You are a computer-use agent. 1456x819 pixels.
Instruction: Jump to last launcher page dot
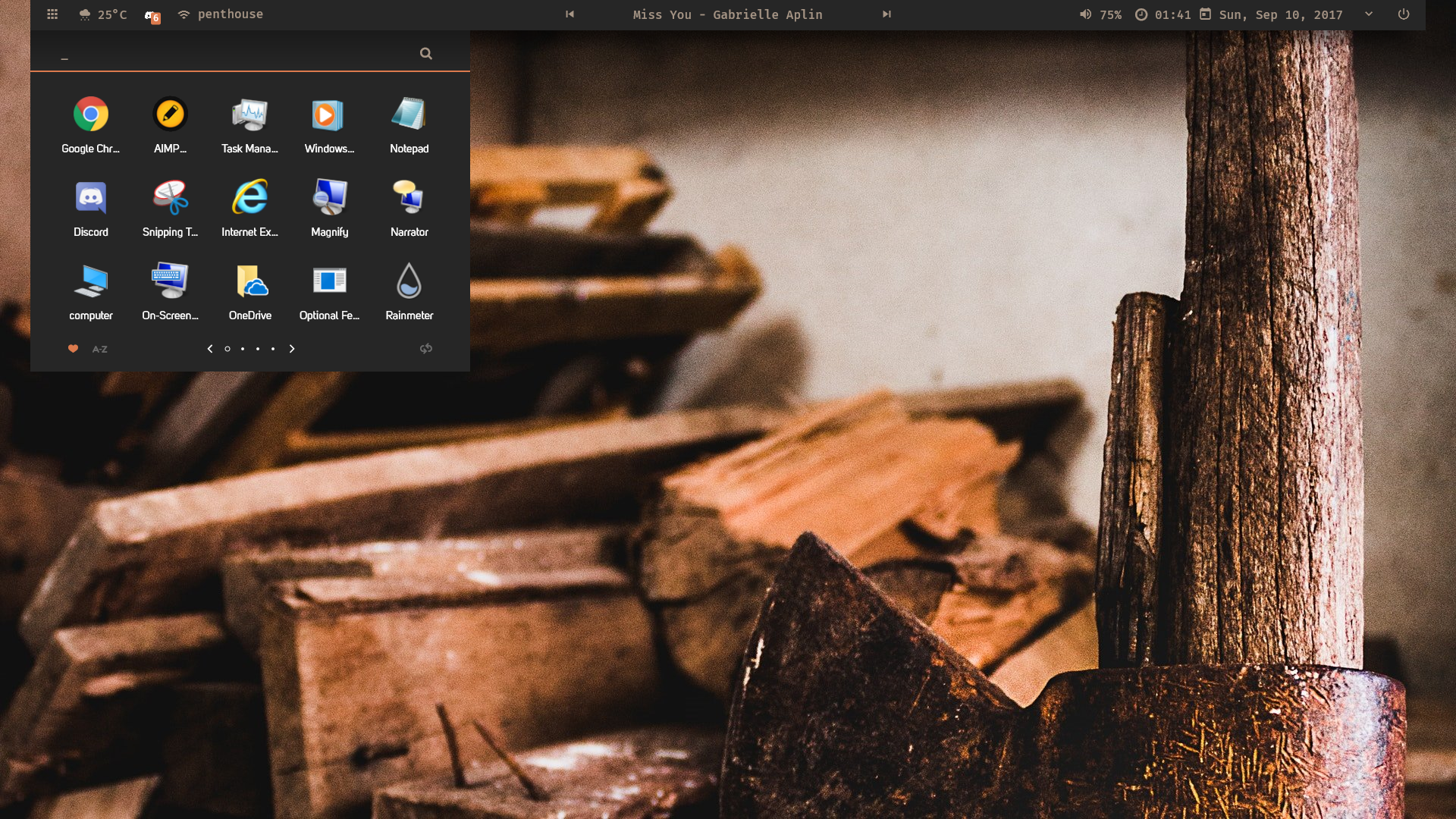(273, 349)
